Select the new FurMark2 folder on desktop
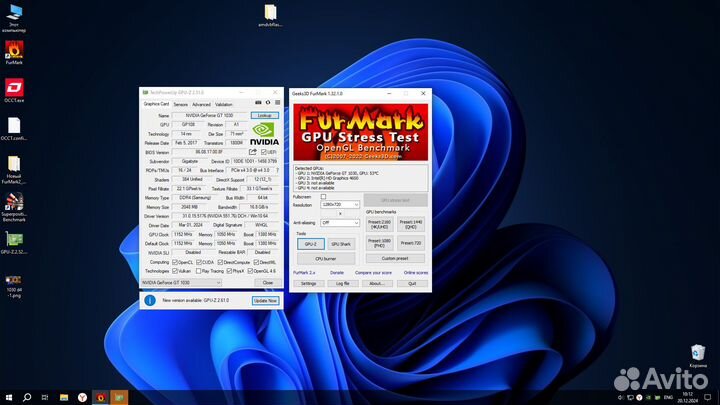Image resolution: width=720 pixels, height=405 pixels. point(14,170)
